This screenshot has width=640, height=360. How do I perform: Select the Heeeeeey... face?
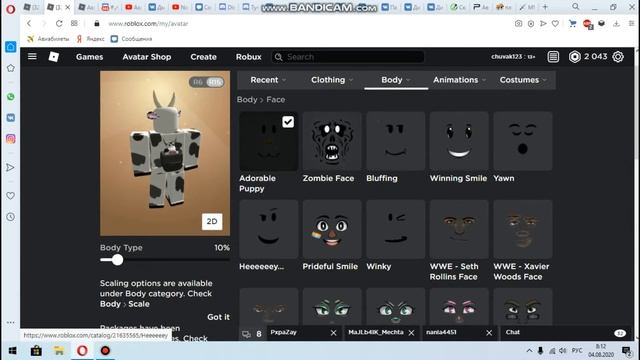point(269,229)
